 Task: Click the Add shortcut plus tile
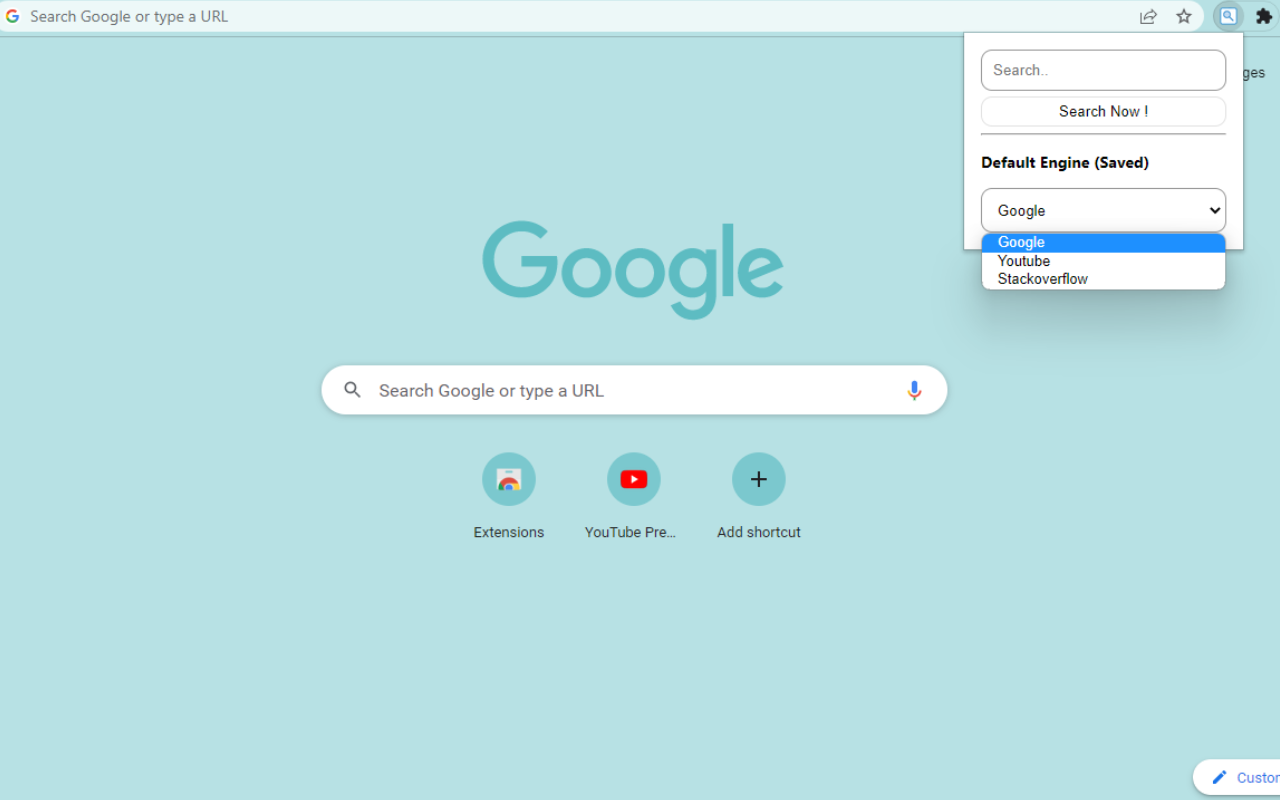click(x=759, y=479)
